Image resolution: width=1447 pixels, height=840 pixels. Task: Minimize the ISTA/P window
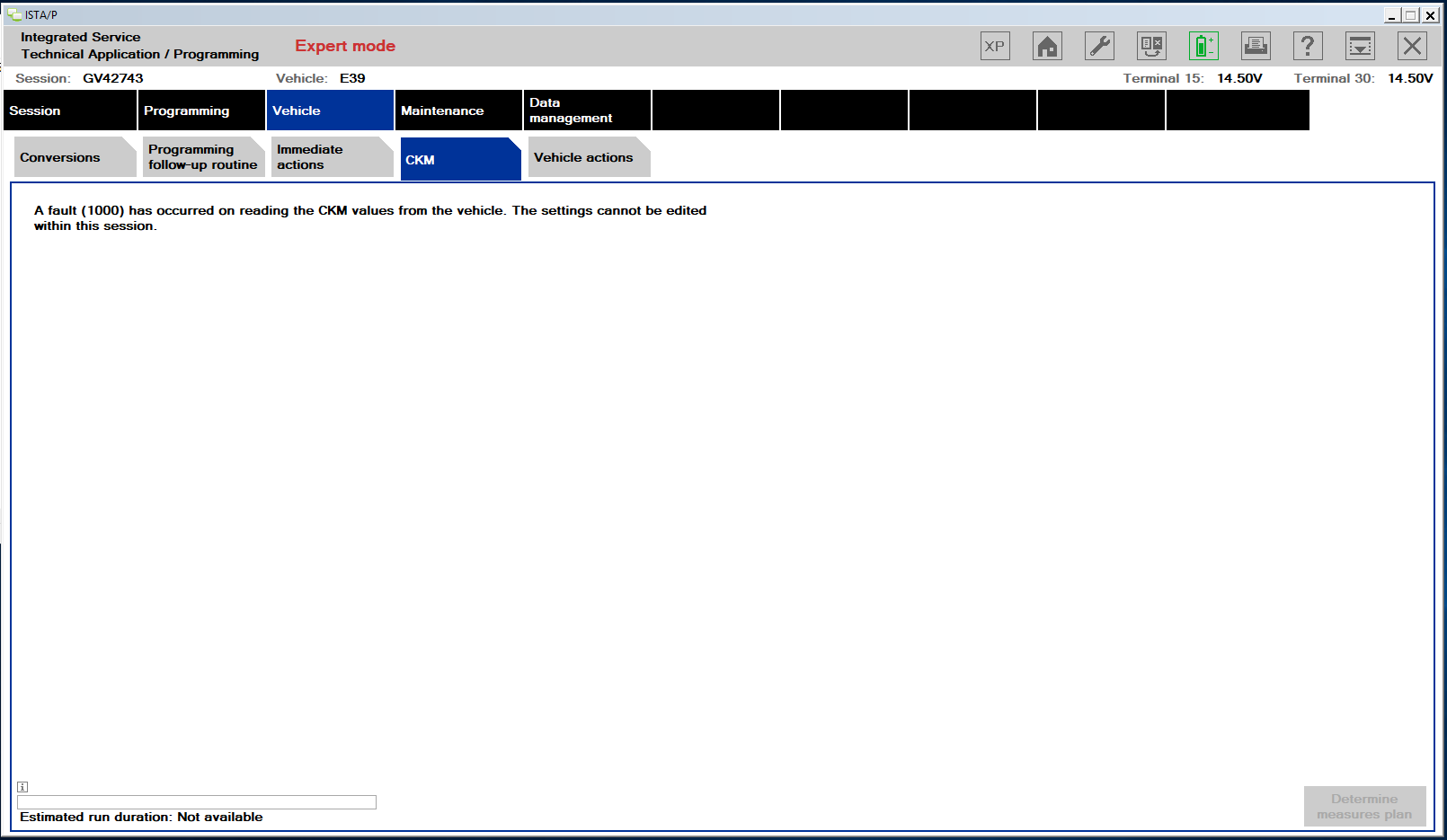tap(1391, 15)
